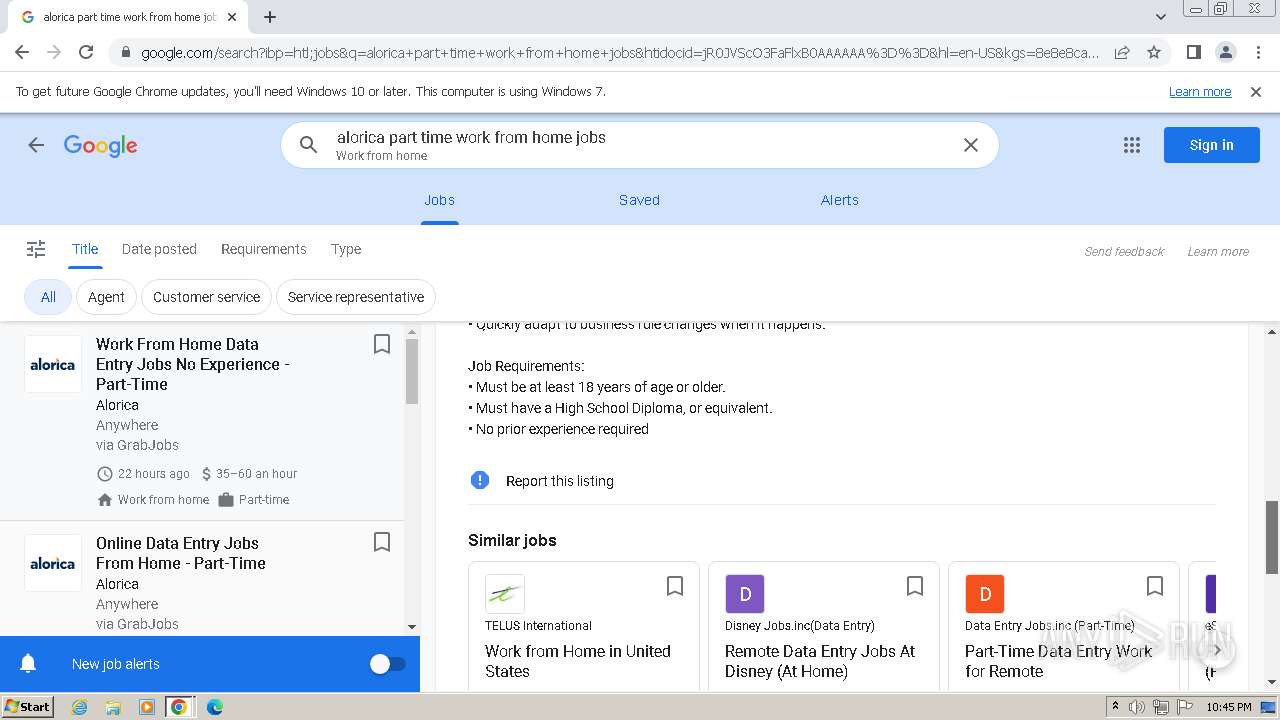Click the main page scrollbar thumb
Viewport: 1280px width, 720px height.
click(x=1272, y=537)
